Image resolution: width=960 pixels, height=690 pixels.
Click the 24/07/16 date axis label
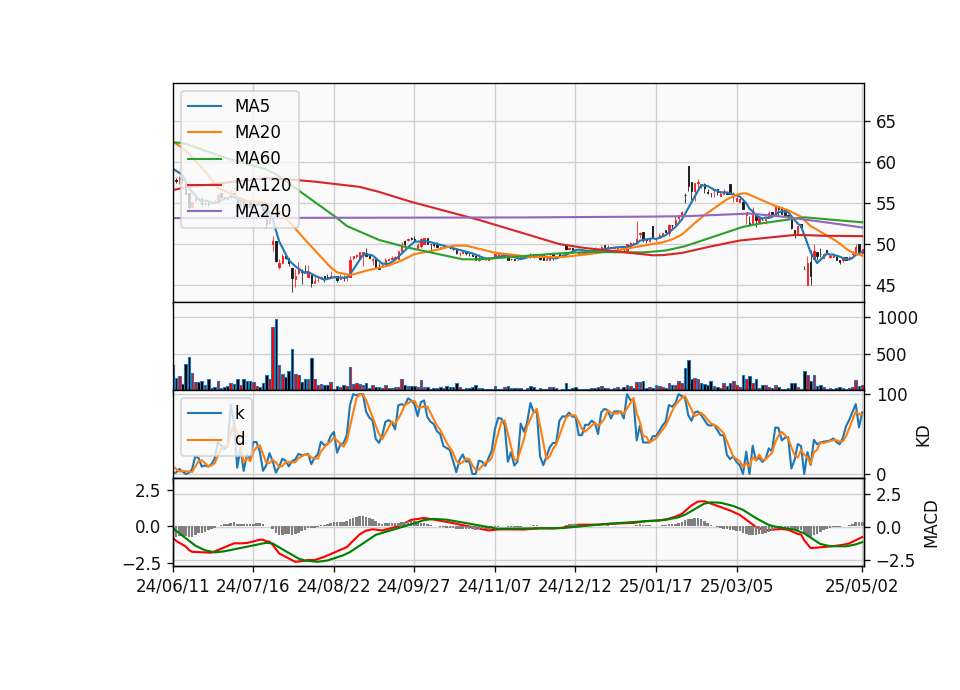(253, 586)
